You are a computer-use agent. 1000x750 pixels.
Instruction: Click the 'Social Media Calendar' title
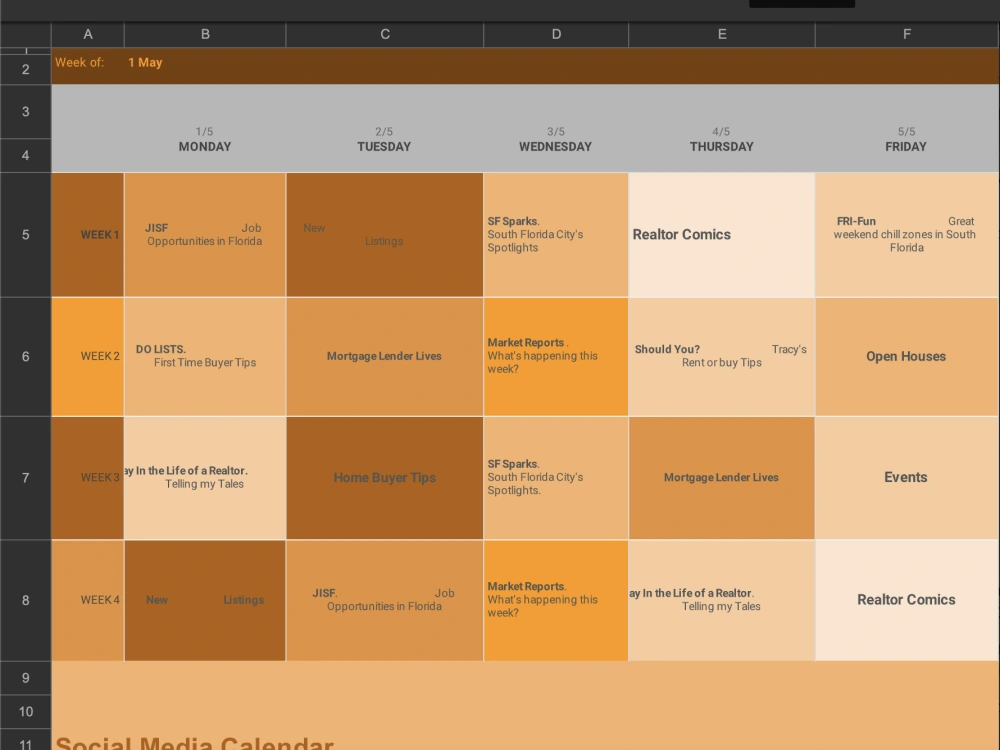[x=195, y=743]
